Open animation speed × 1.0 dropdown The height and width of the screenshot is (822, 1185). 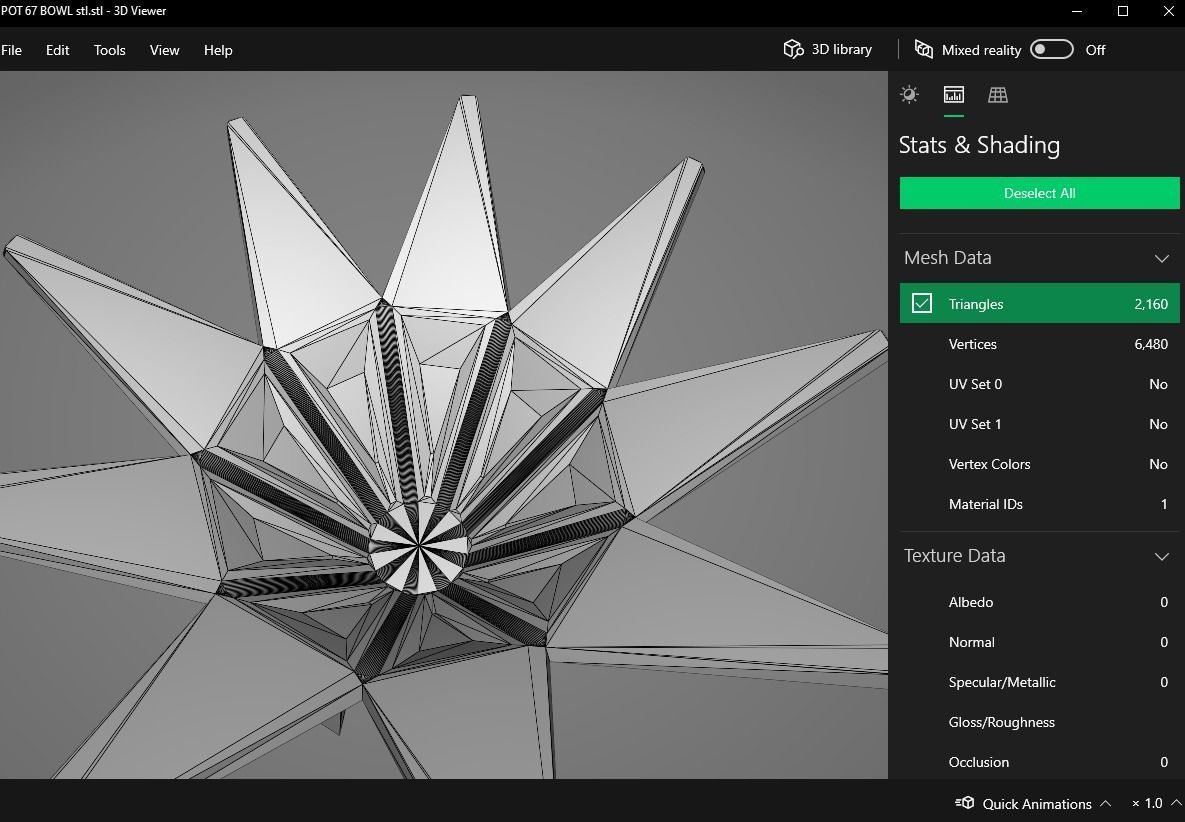point(1156,803)
